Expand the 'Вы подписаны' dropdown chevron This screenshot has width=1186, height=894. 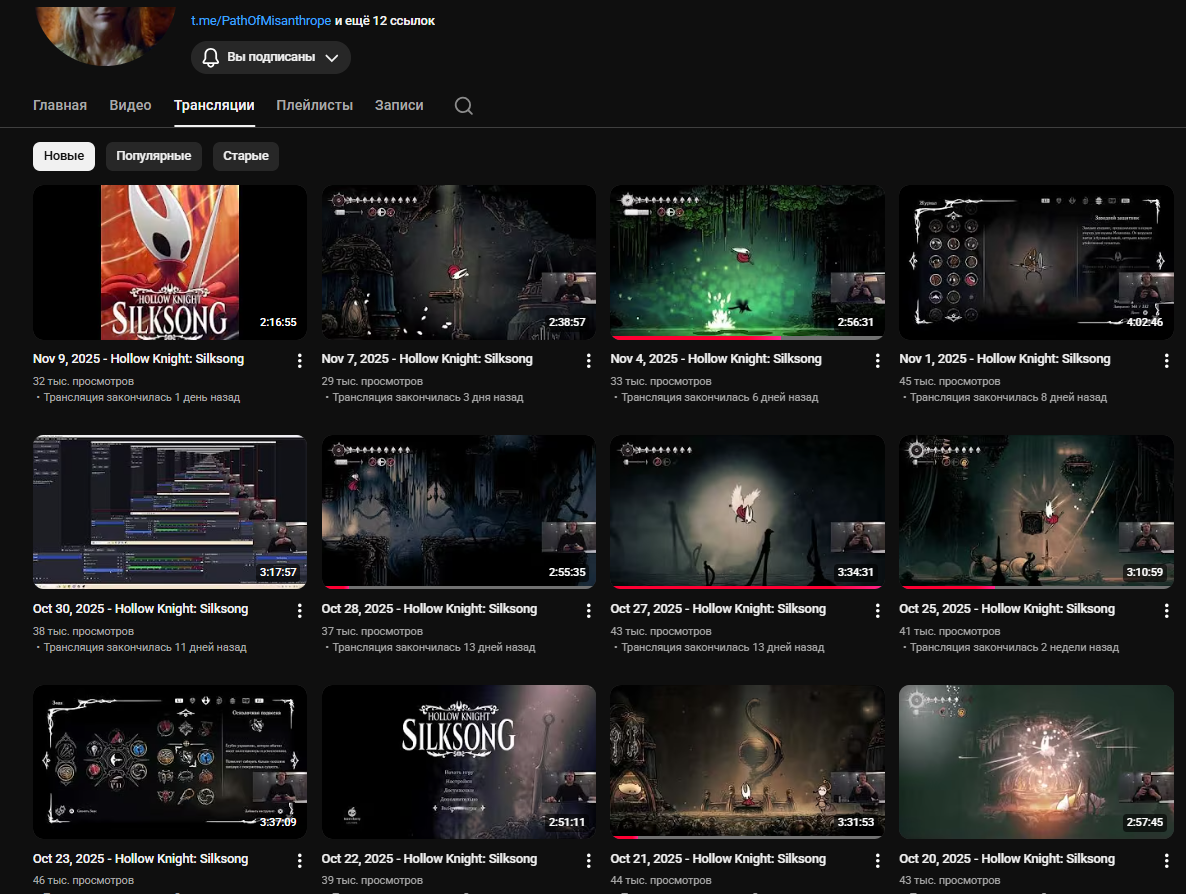pos(331,57)
